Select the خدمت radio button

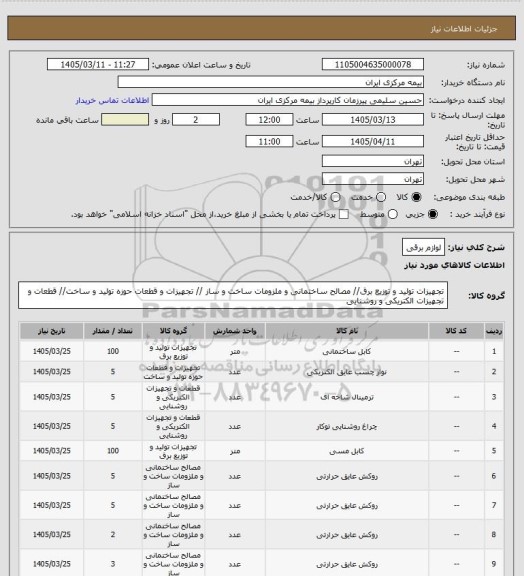pos(381,197)
